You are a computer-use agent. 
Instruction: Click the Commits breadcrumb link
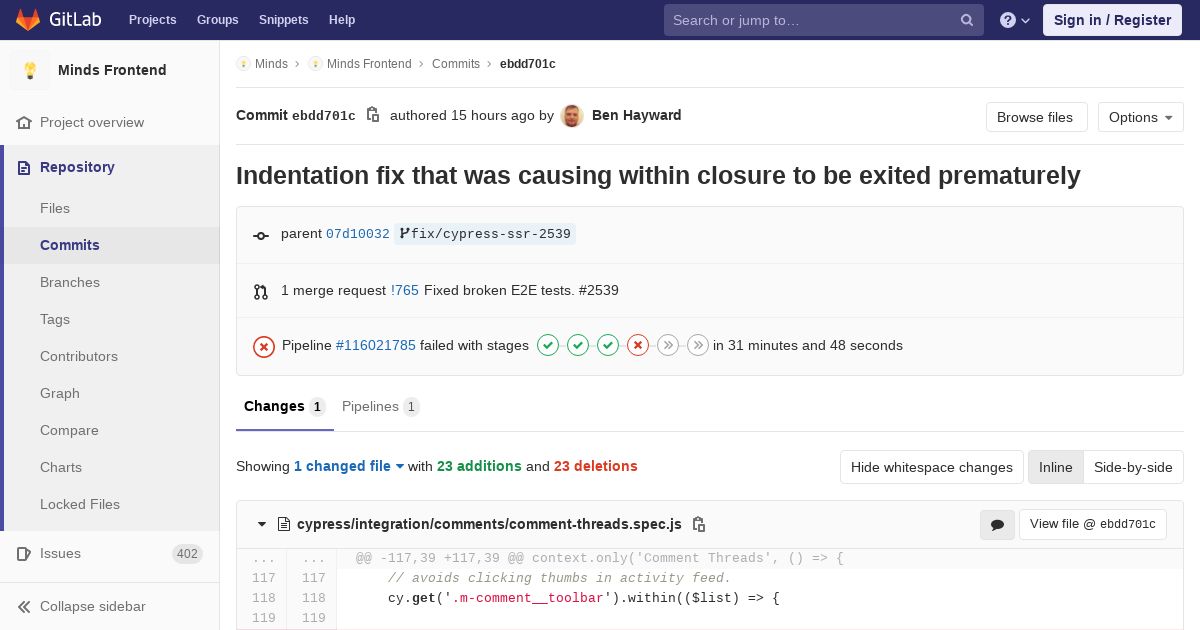pyautogui.click(x=456, y=64)
